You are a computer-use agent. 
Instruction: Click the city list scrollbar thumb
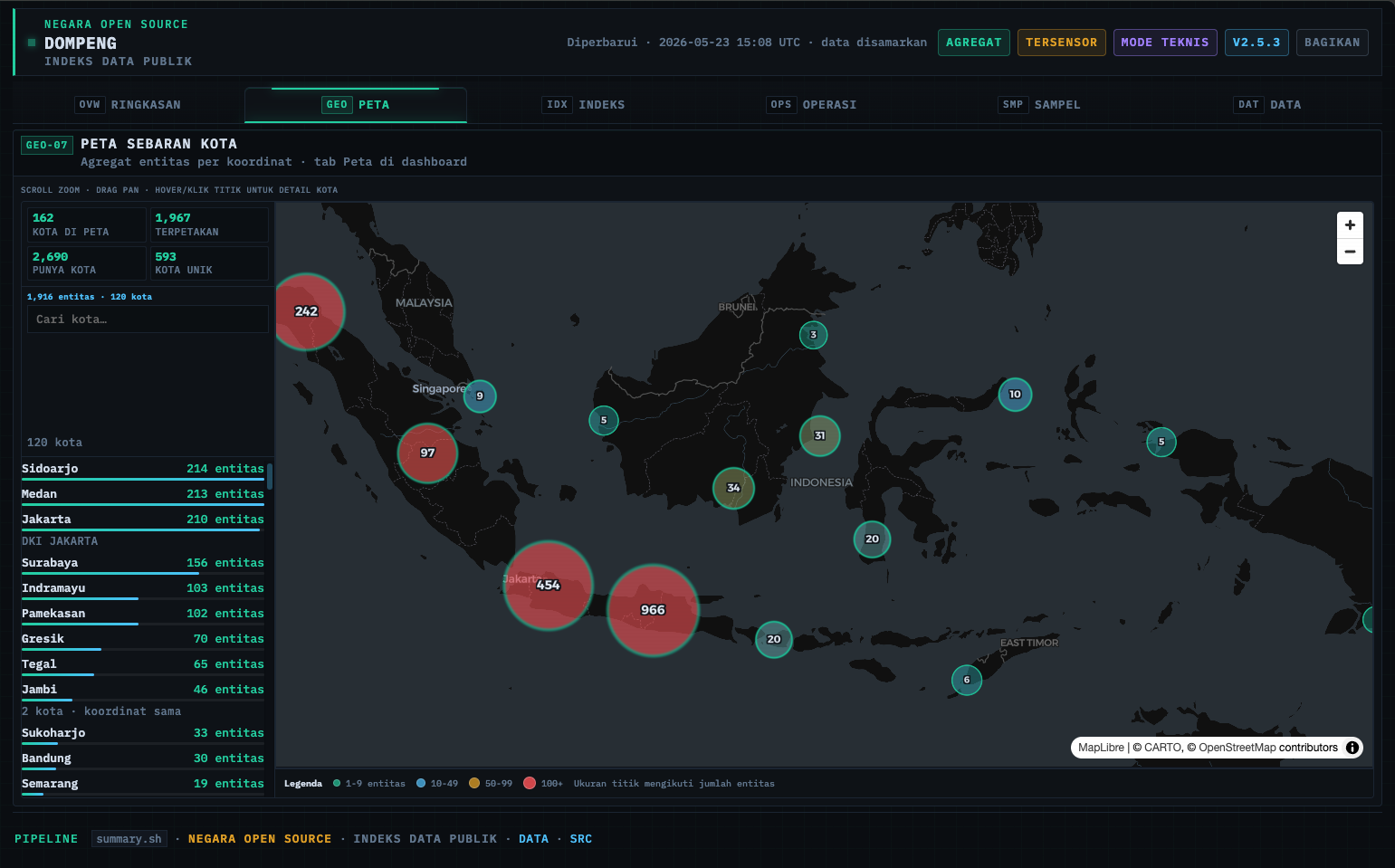pyautogui.click(x=270, y=476)
